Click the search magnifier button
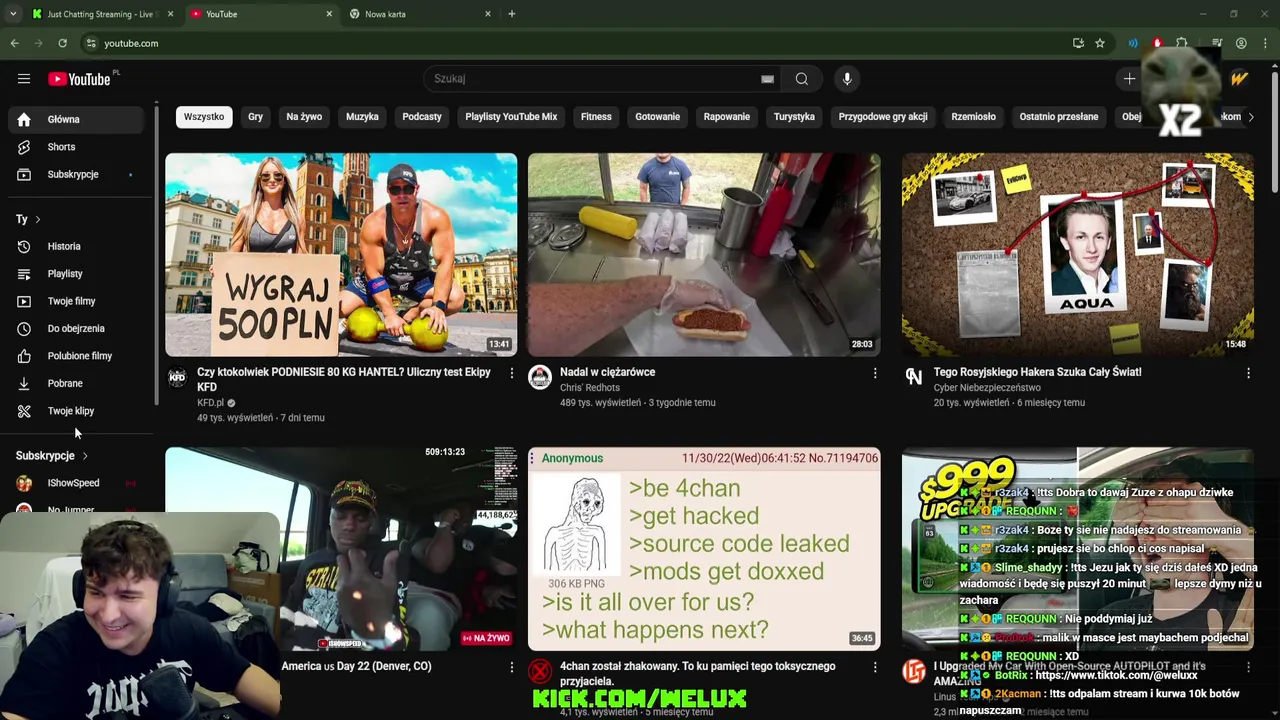 point(801,79)
